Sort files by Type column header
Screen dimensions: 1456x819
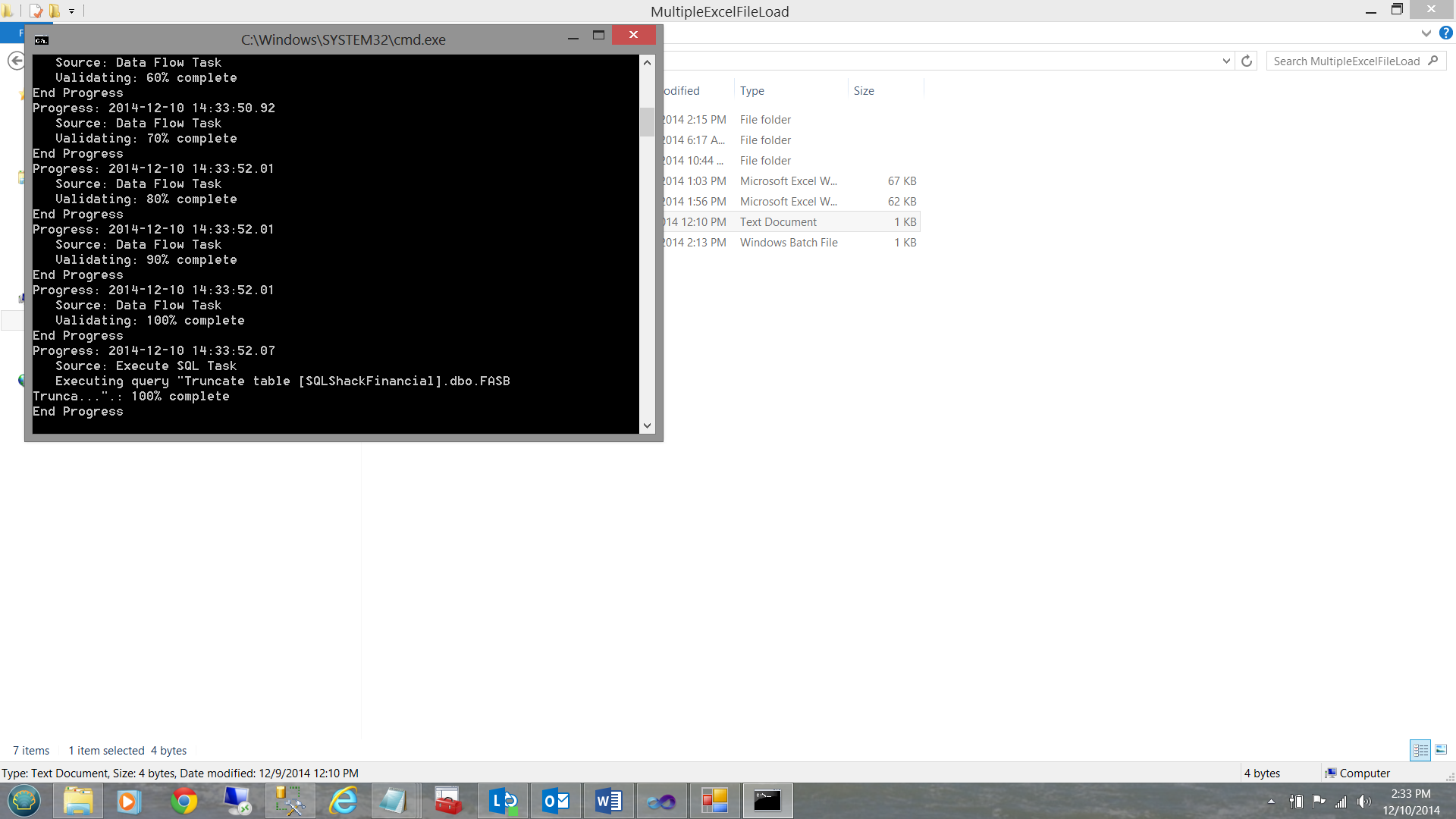[752, 90]
